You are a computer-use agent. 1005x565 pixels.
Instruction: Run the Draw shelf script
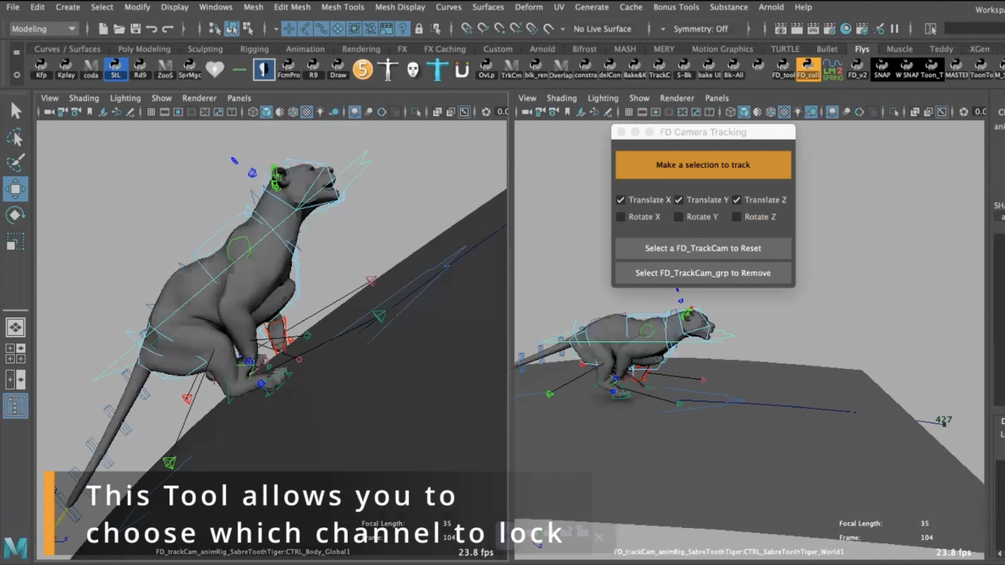pos(338,69)
